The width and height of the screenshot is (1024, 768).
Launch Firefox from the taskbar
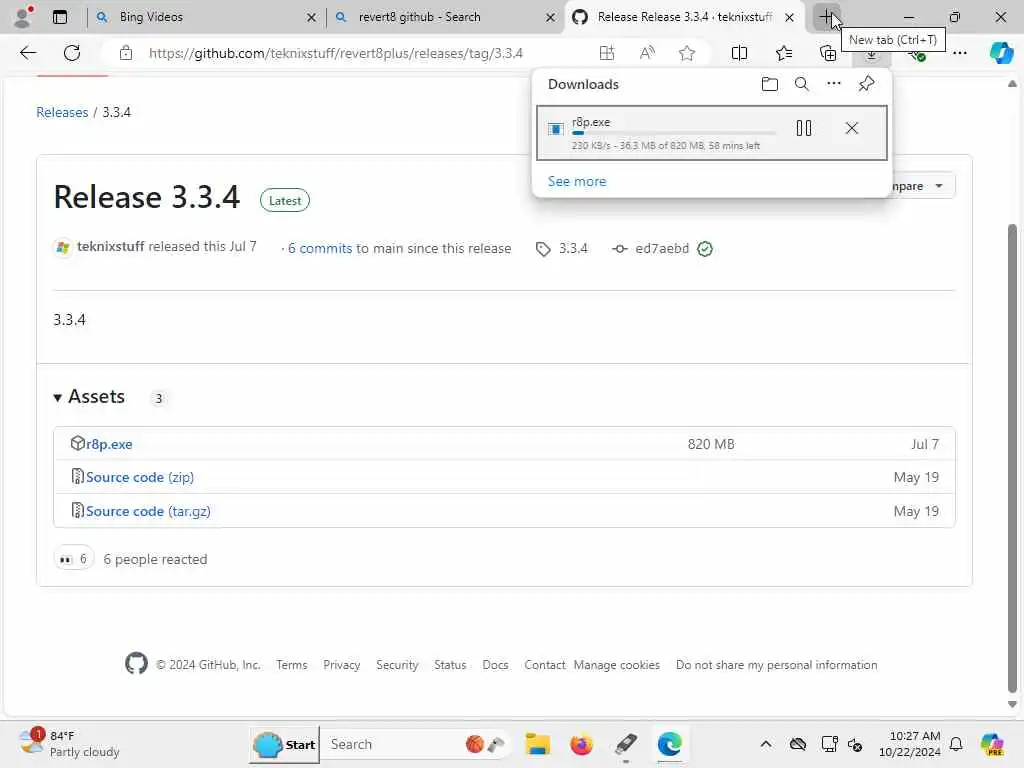coord(581,744)
